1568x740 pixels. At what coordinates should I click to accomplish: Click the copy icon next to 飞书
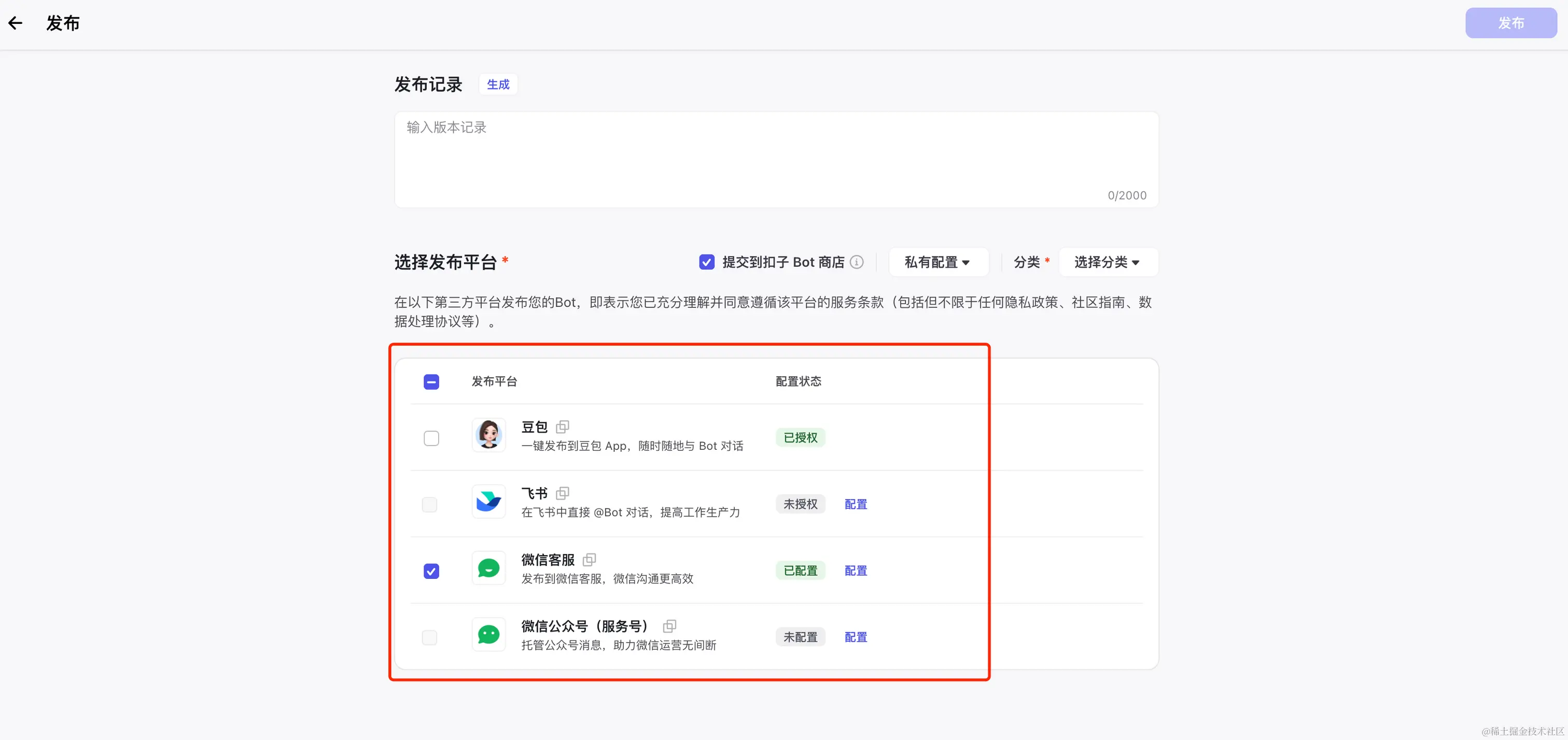tap(563, 493)
